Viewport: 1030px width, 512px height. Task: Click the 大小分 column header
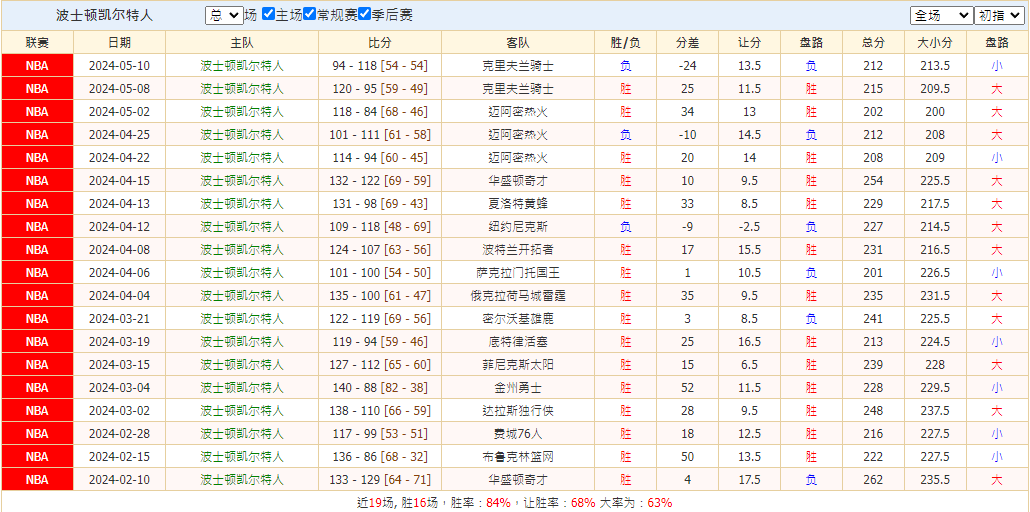click(935, 43)
